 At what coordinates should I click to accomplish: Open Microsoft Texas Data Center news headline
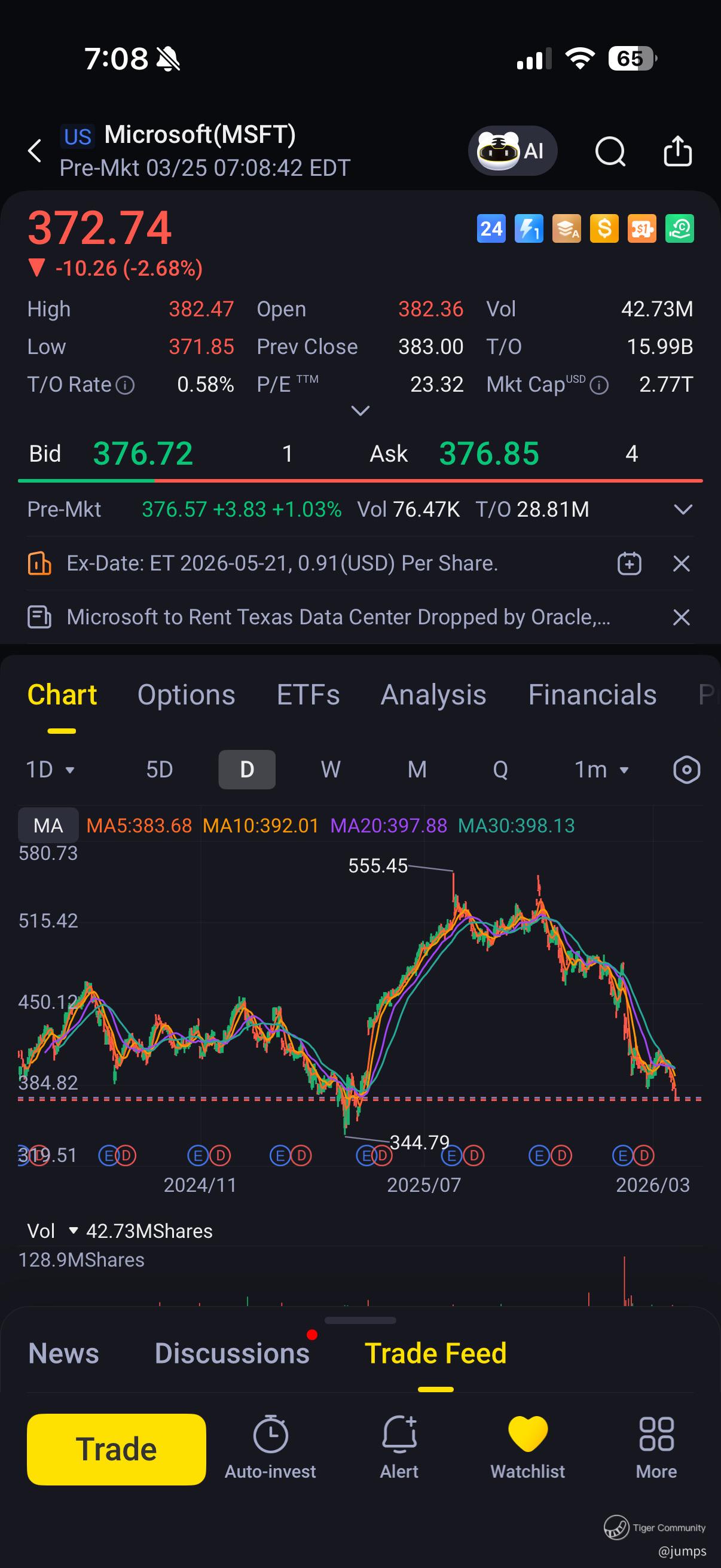[338, 617]
